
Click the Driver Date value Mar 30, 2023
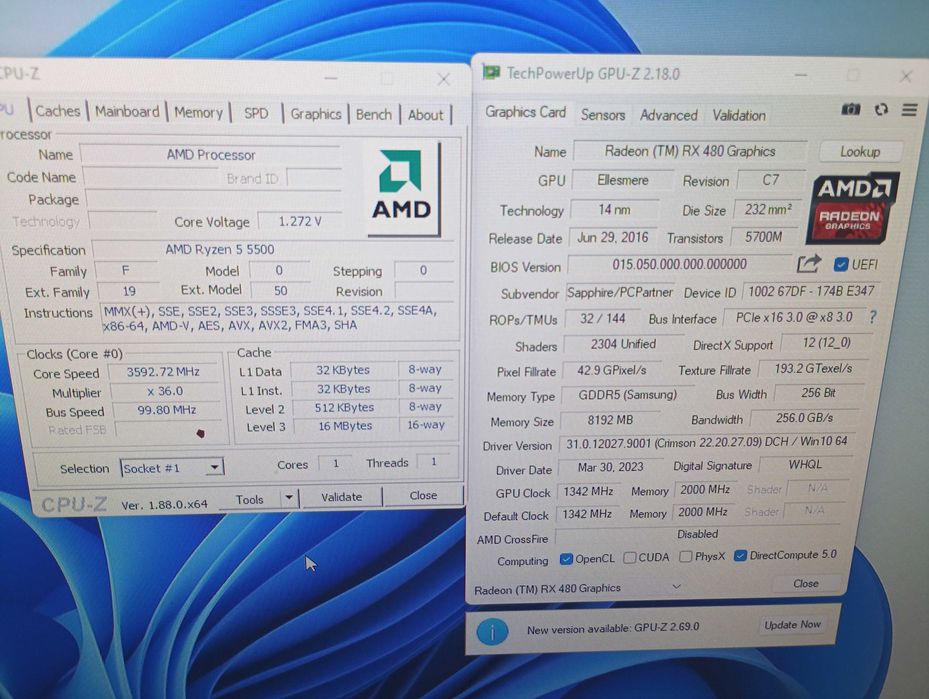[610, 467]
